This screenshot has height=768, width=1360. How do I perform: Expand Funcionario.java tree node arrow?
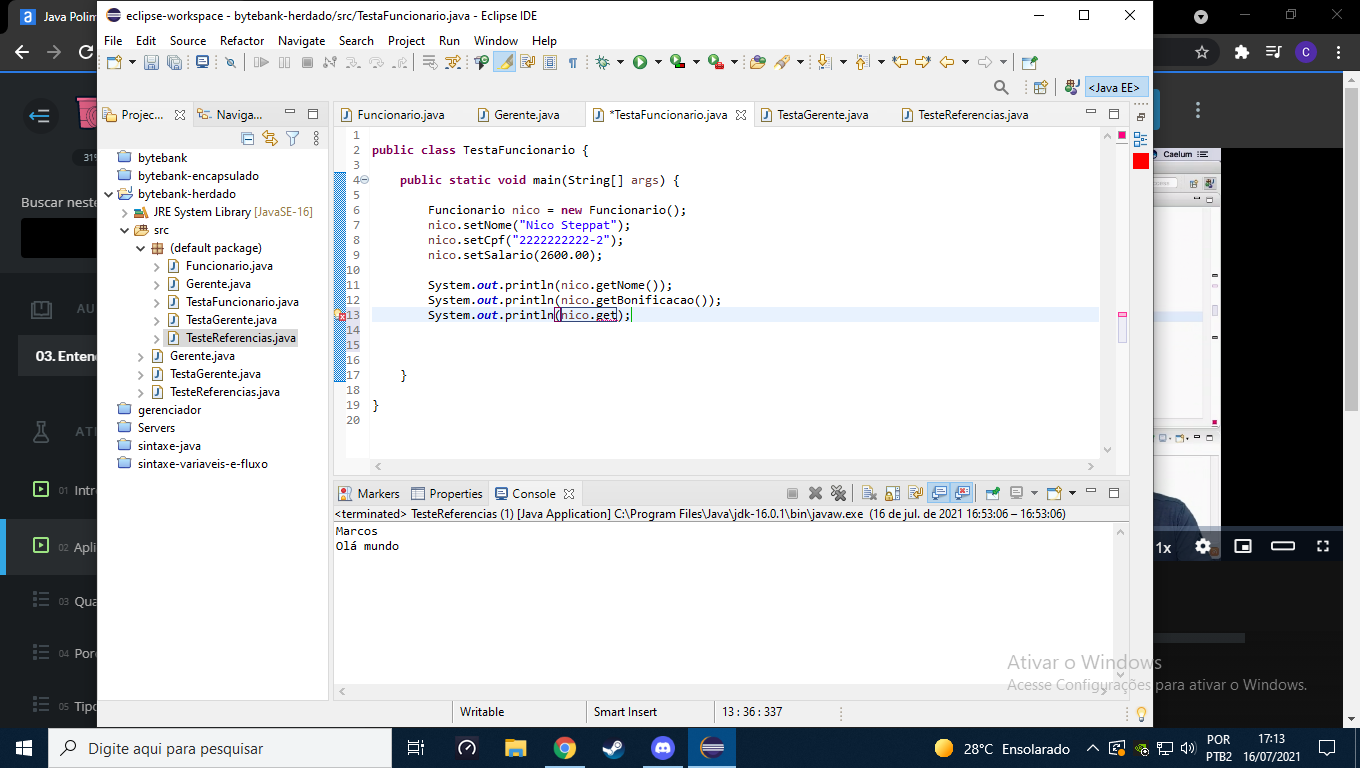(156, 266)
